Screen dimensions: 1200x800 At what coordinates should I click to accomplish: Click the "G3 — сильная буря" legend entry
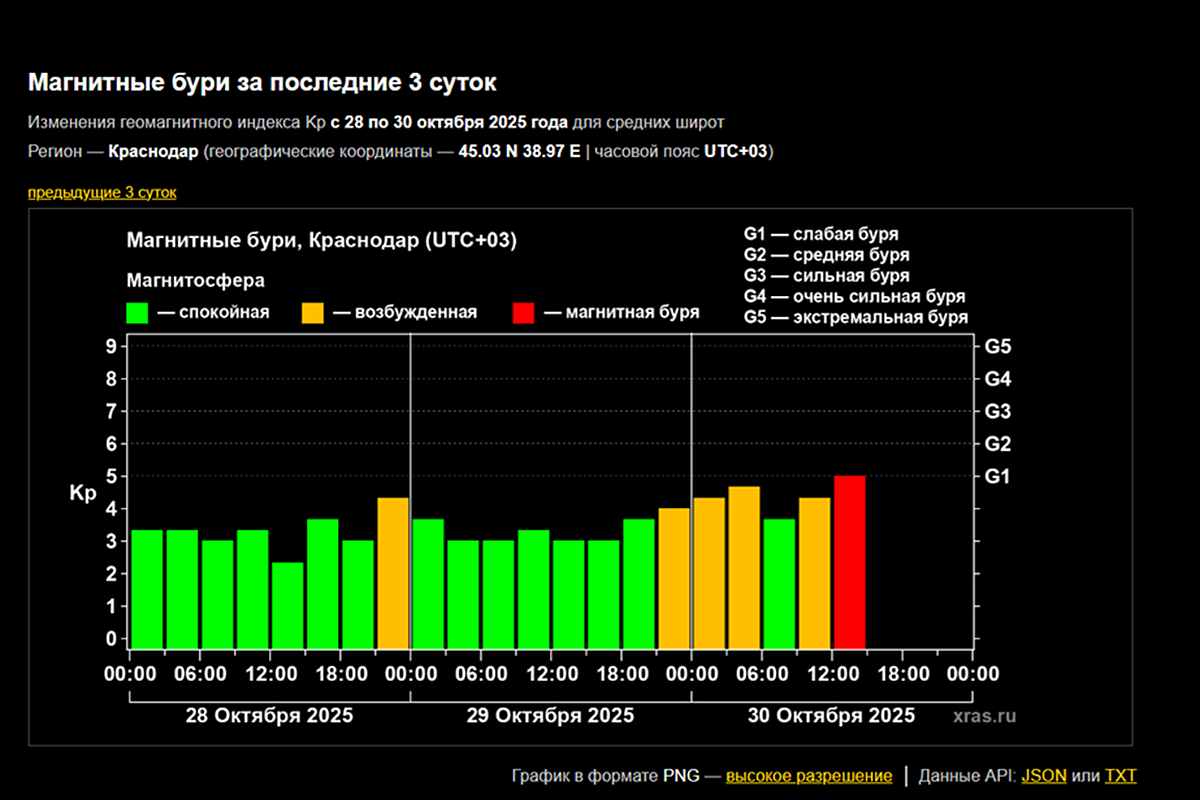[x=826, y=276]
